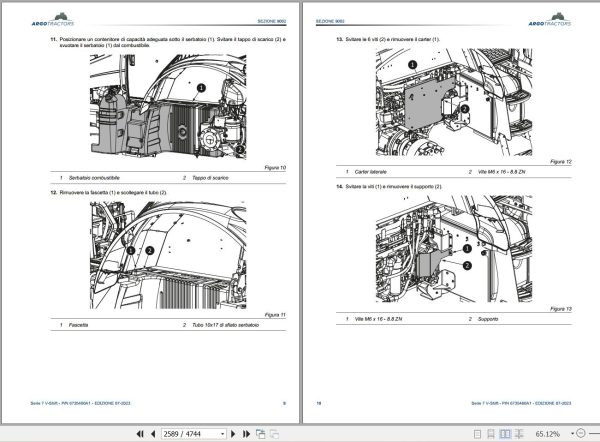This screenshot has width=600, height=442.
Task: Go to the previous page
Action: pyautogui.click(x=153, y=434)
